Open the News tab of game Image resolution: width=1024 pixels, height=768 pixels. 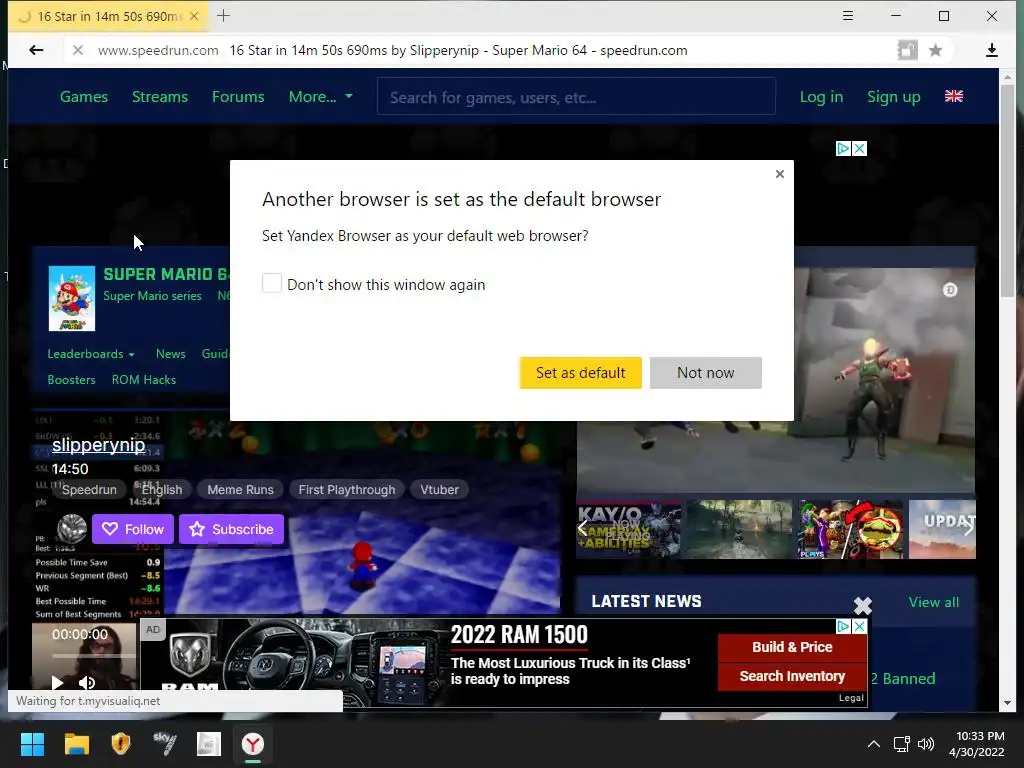click(170, 354)
